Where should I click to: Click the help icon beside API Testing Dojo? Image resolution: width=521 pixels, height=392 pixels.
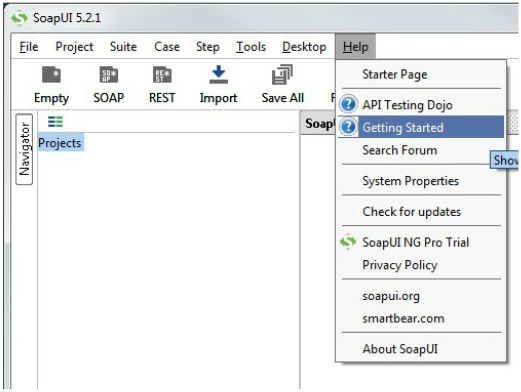coord(349,104)
